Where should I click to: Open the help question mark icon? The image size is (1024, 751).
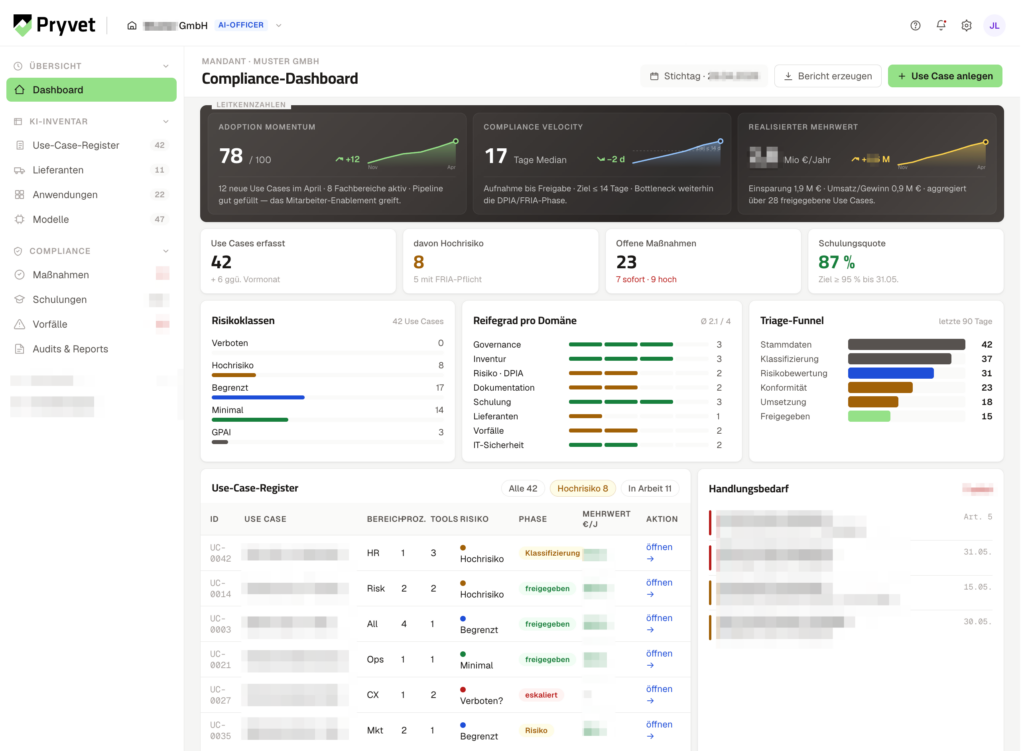tap(915, 25)
